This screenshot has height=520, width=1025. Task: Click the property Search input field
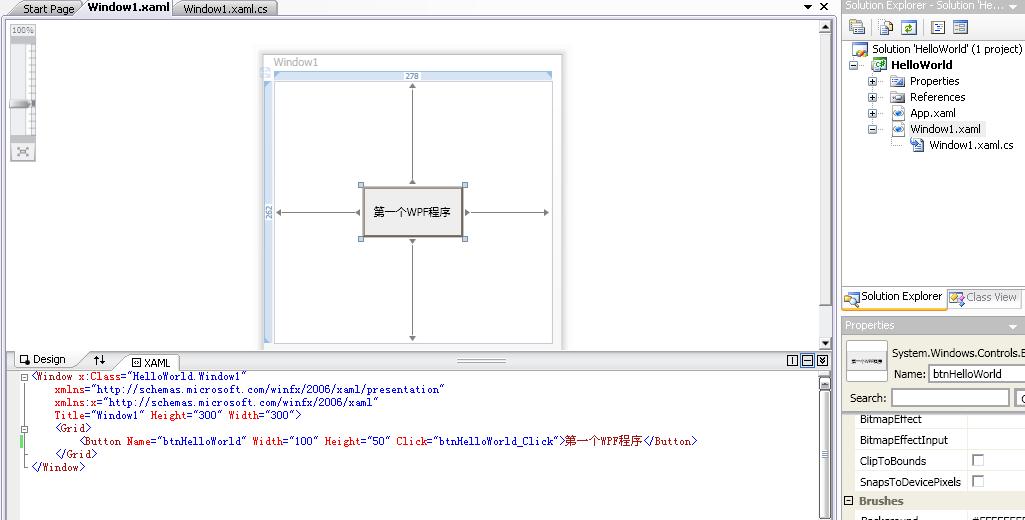pyautogui.click(x=949, y=398)
